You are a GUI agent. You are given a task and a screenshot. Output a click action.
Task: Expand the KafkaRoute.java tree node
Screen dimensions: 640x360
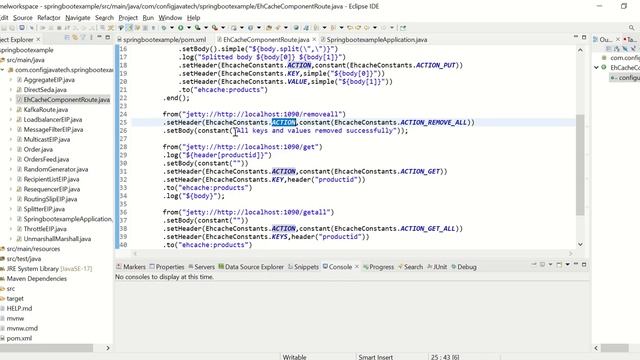coord(11,109)
